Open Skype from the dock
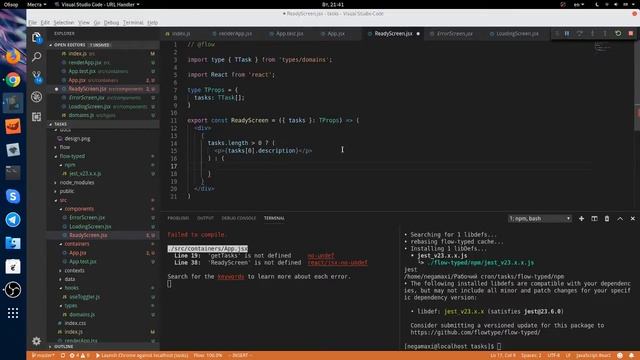640x360 pixels. tap(13, 196)
